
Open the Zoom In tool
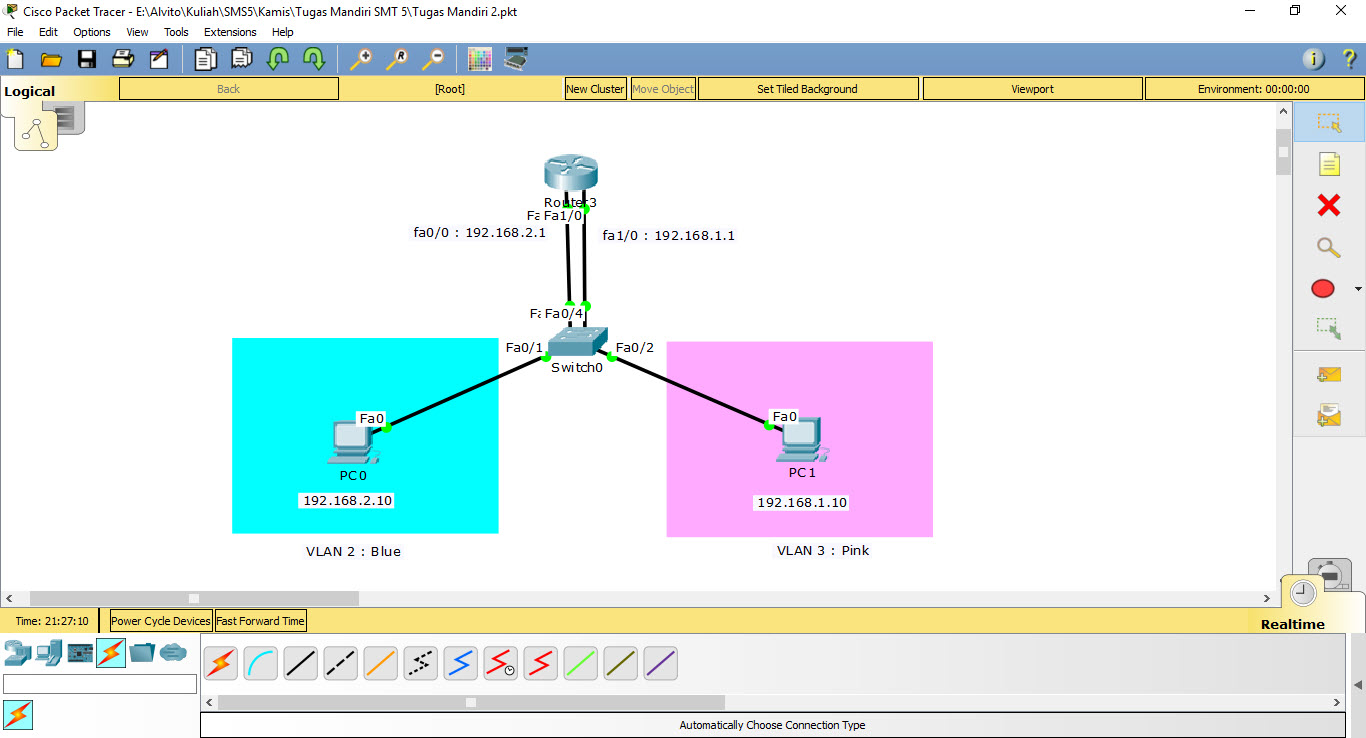(361, 59)
